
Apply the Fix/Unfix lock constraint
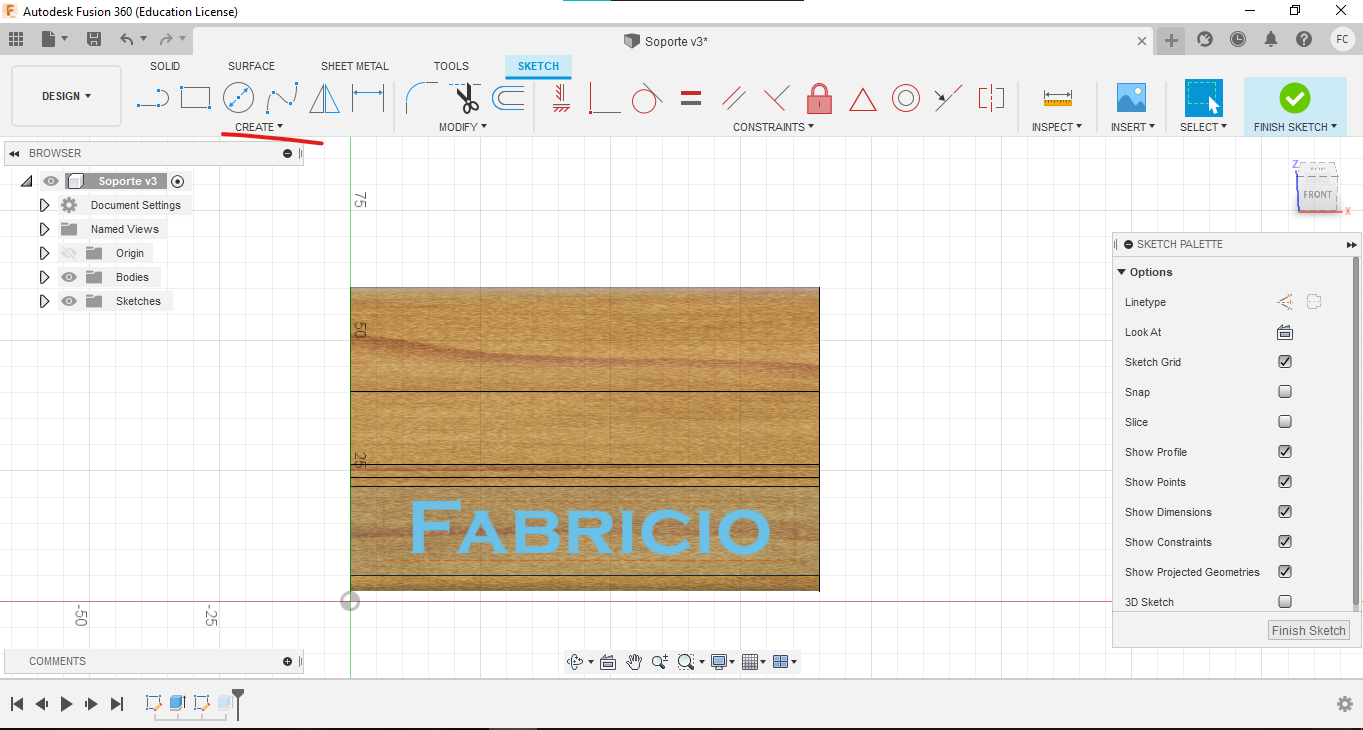(820, 98)
